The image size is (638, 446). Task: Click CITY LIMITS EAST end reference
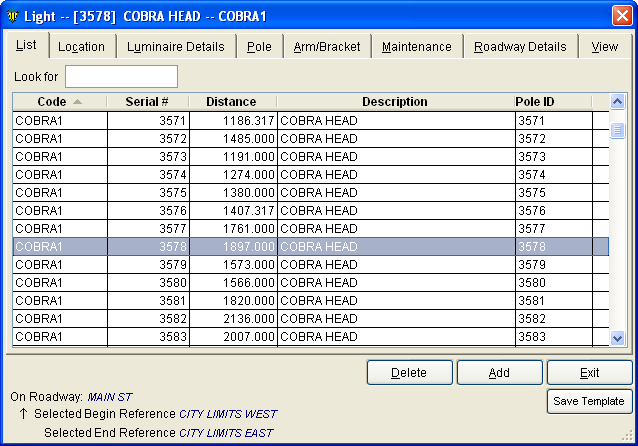[x=226, y=433]
